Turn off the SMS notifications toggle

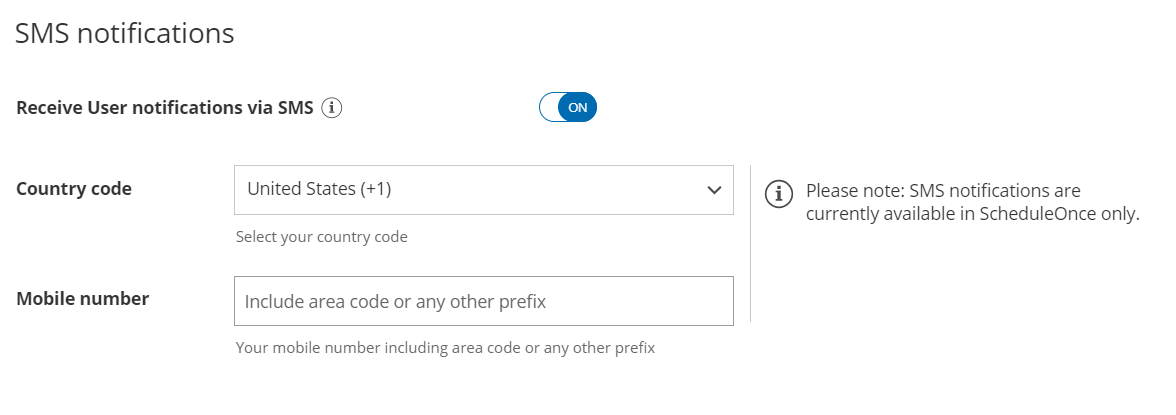pyautogui.click(x=568, y=107)
